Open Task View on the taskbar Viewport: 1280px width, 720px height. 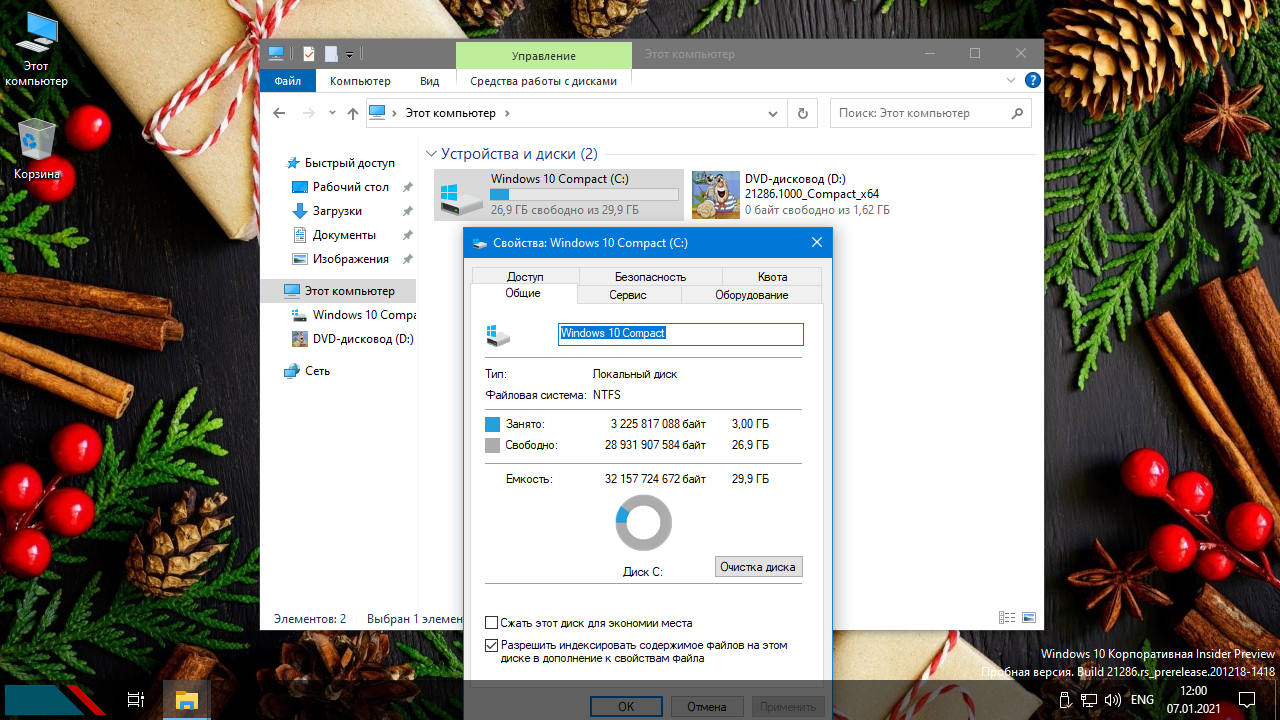click(x=136, y=700)
